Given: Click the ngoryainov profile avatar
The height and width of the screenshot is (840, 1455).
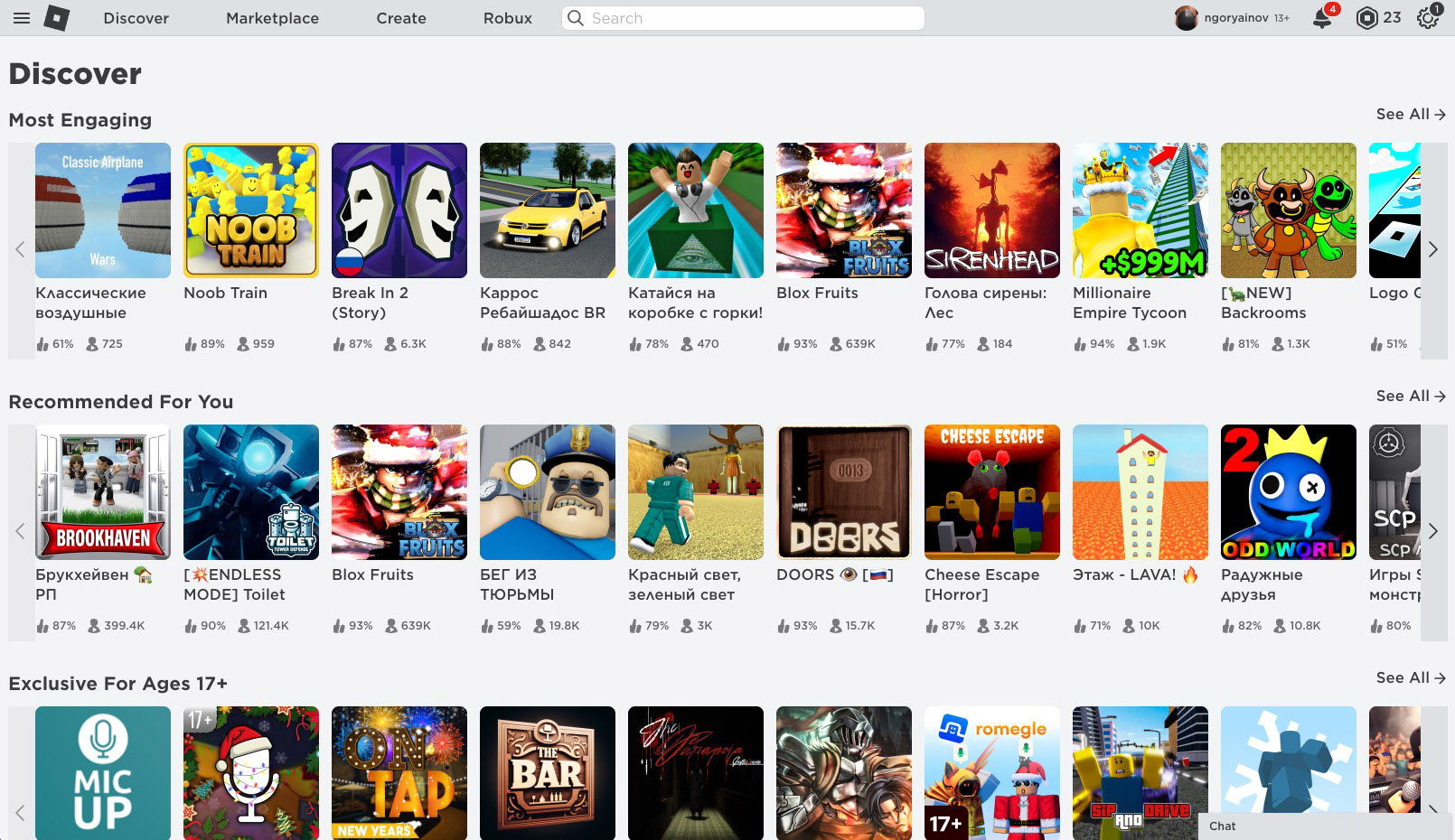Looking at the screenshot, I should (x=1186, y=18).
